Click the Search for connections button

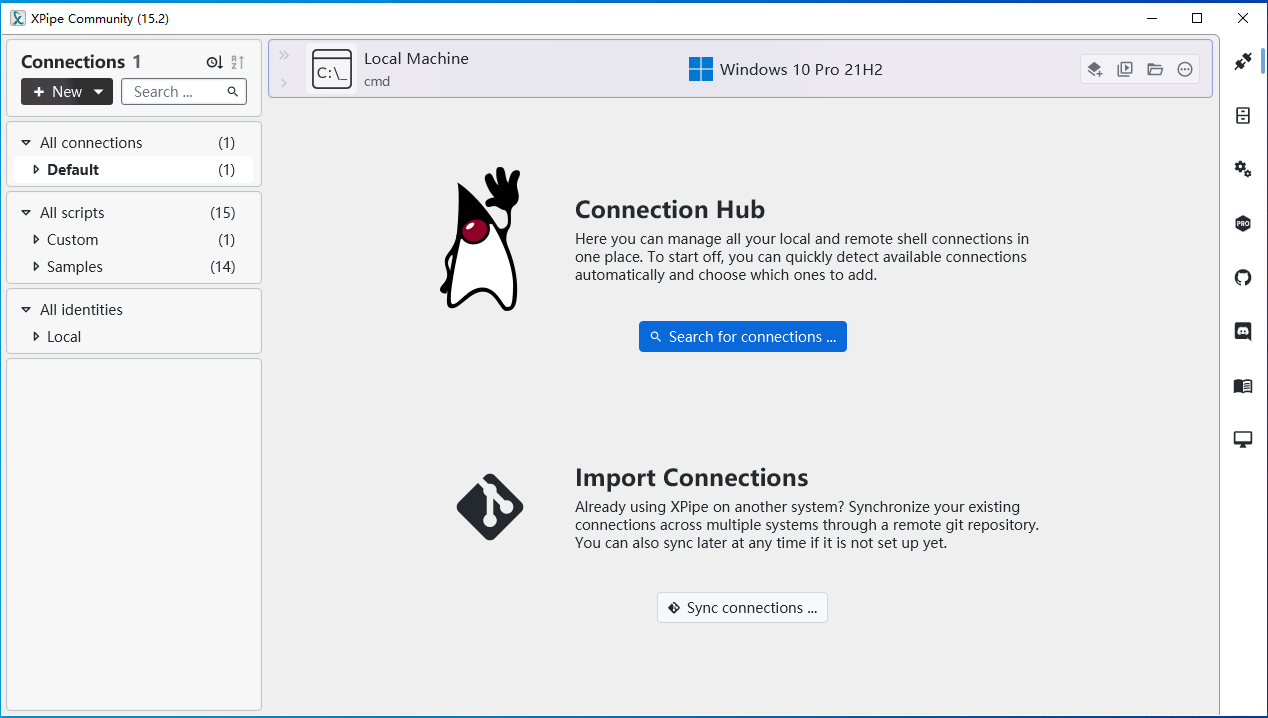point(743,337)
